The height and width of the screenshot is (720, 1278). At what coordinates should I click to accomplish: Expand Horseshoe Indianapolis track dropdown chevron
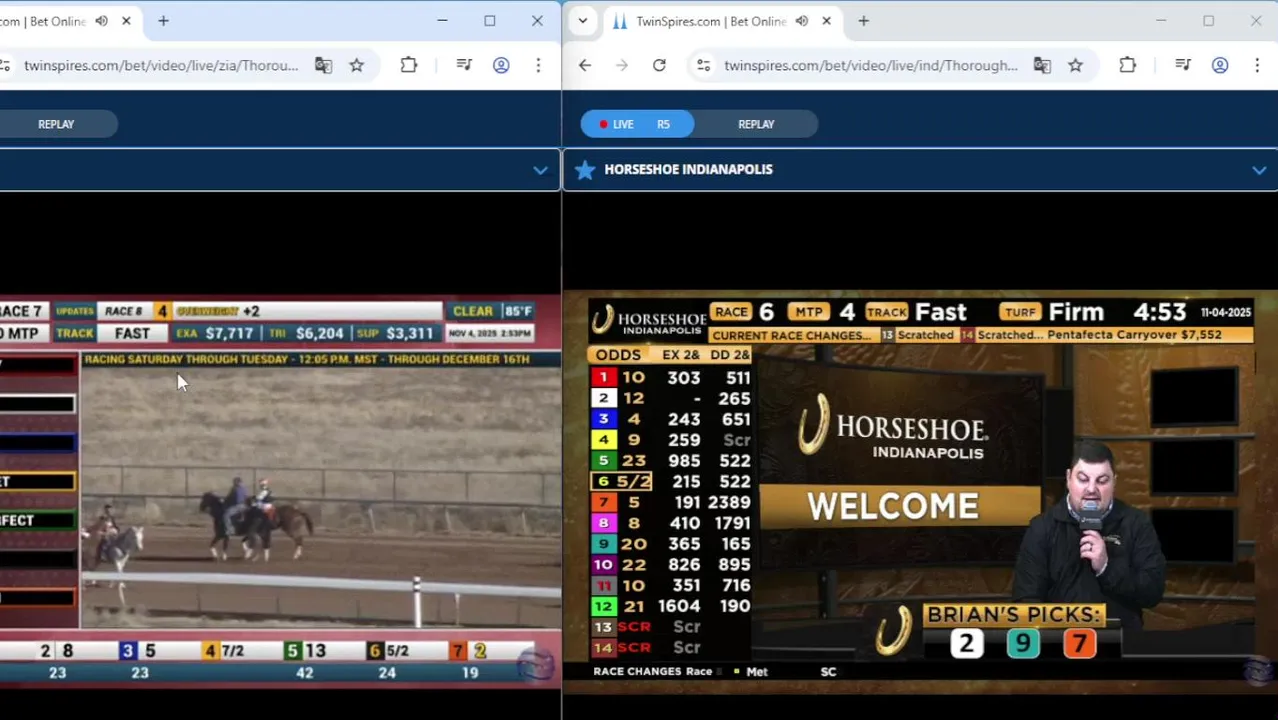(x=1259, y=170)
